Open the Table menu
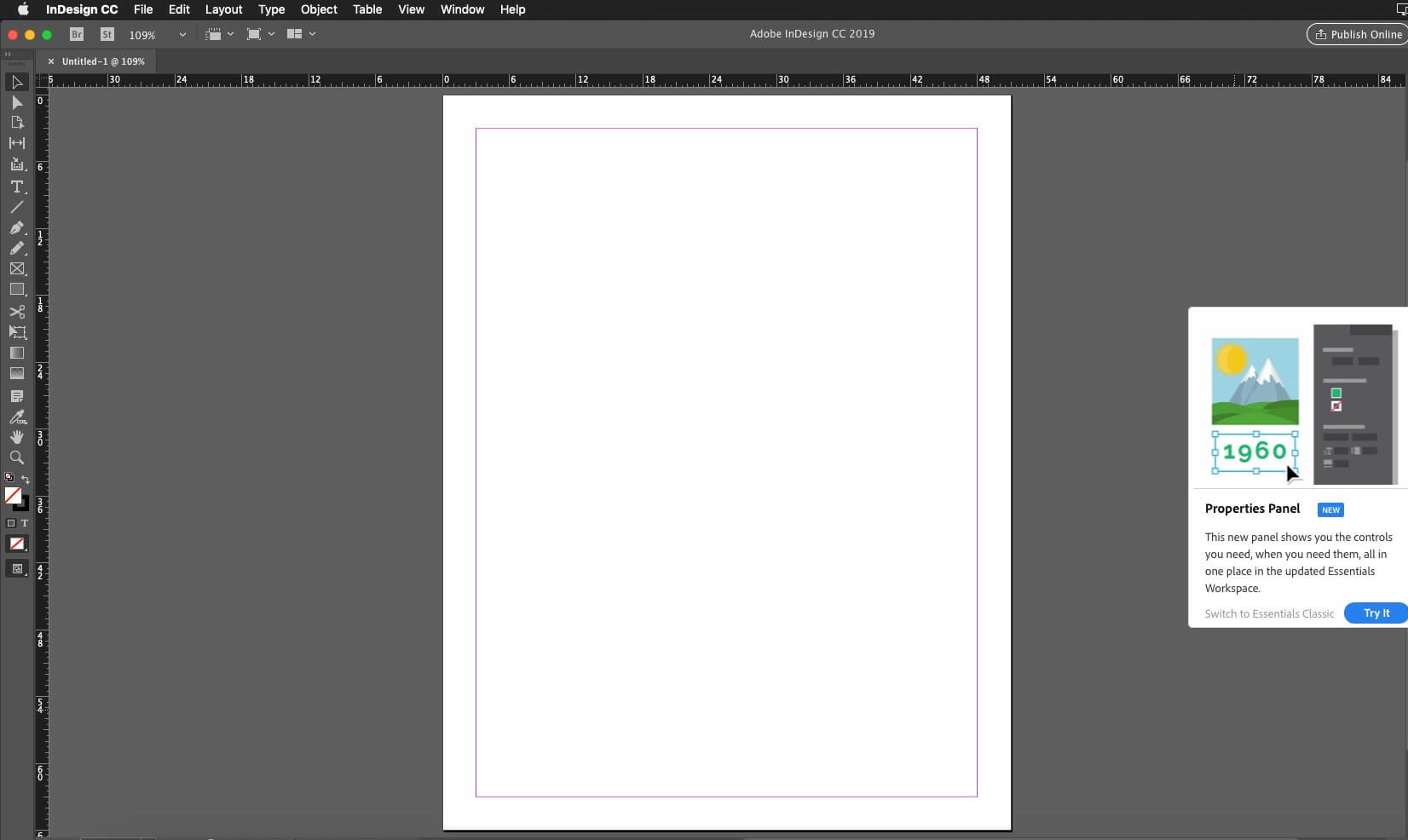 pyautogui.click(x=367, y=9)
